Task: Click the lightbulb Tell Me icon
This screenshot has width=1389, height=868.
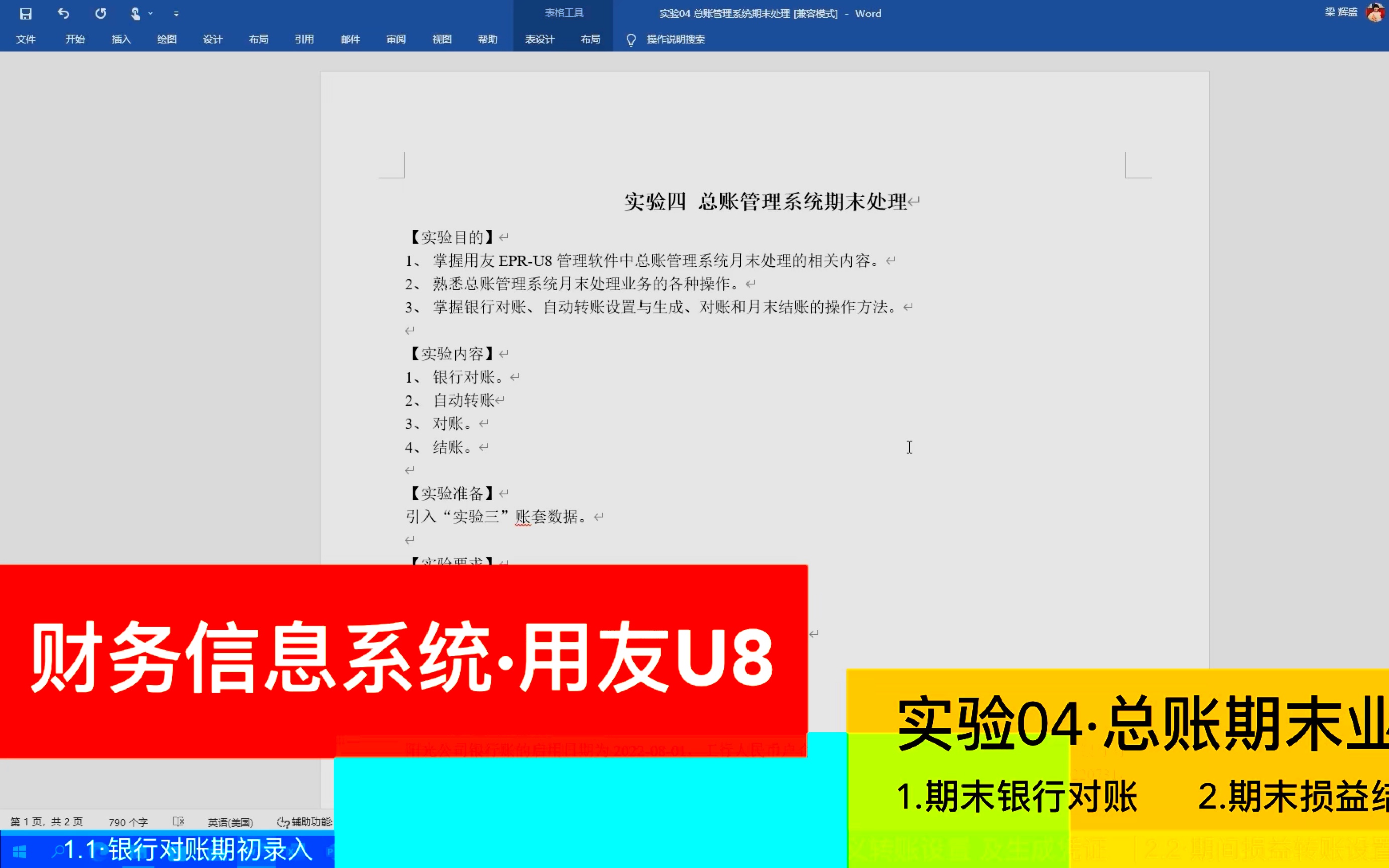Action: (631, 40)
